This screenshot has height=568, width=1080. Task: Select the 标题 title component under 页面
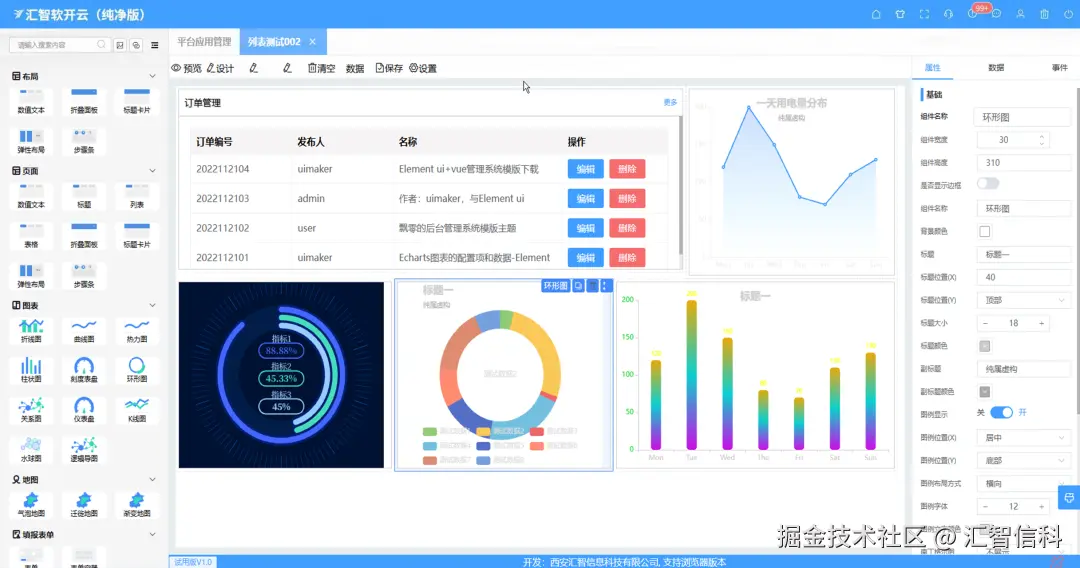(x=84, y=196)
